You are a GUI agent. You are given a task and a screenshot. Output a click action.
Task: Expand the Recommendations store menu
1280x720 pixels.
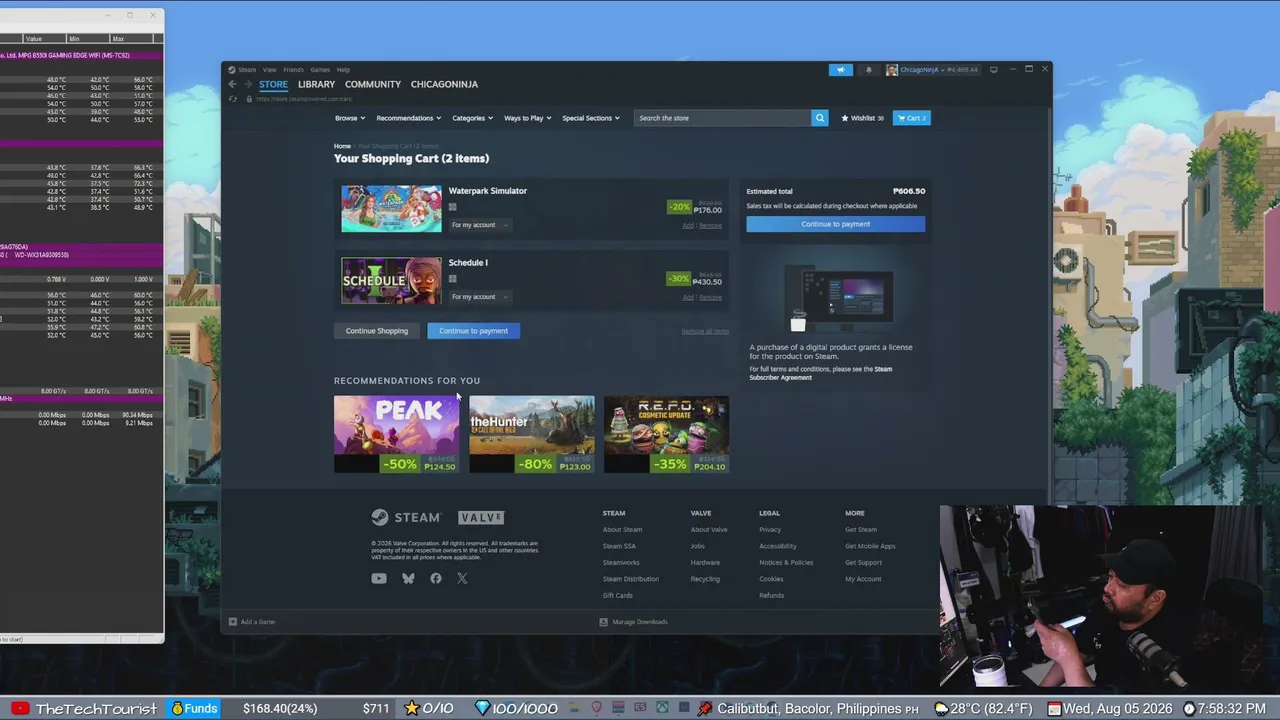tap(408, 118)
